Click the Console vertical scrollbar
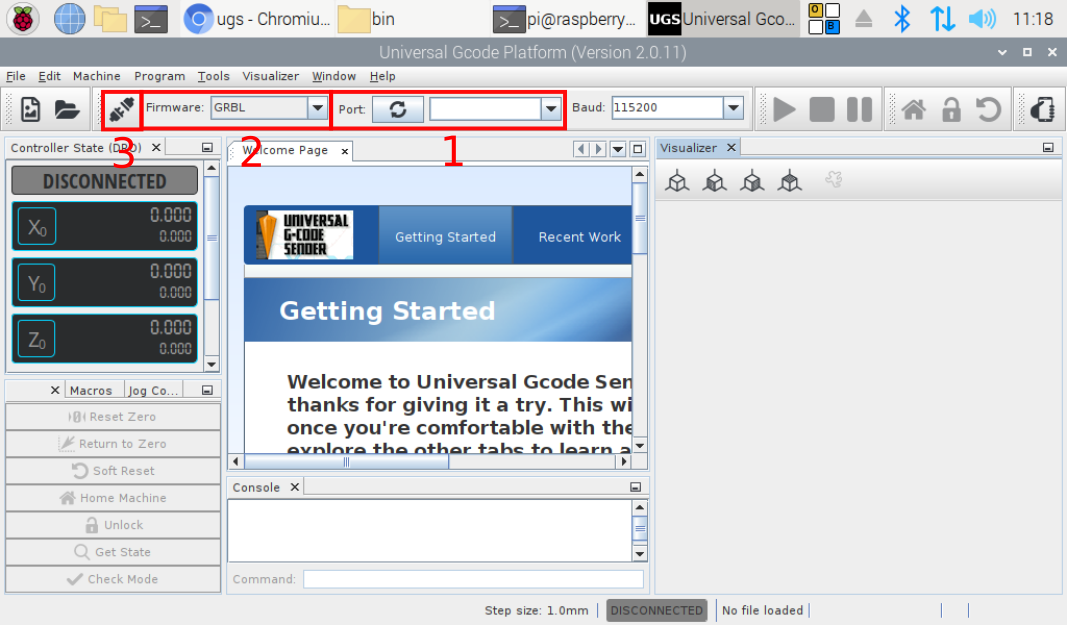The width and height of the screenshot is (1067, 625). pos(640,530)
